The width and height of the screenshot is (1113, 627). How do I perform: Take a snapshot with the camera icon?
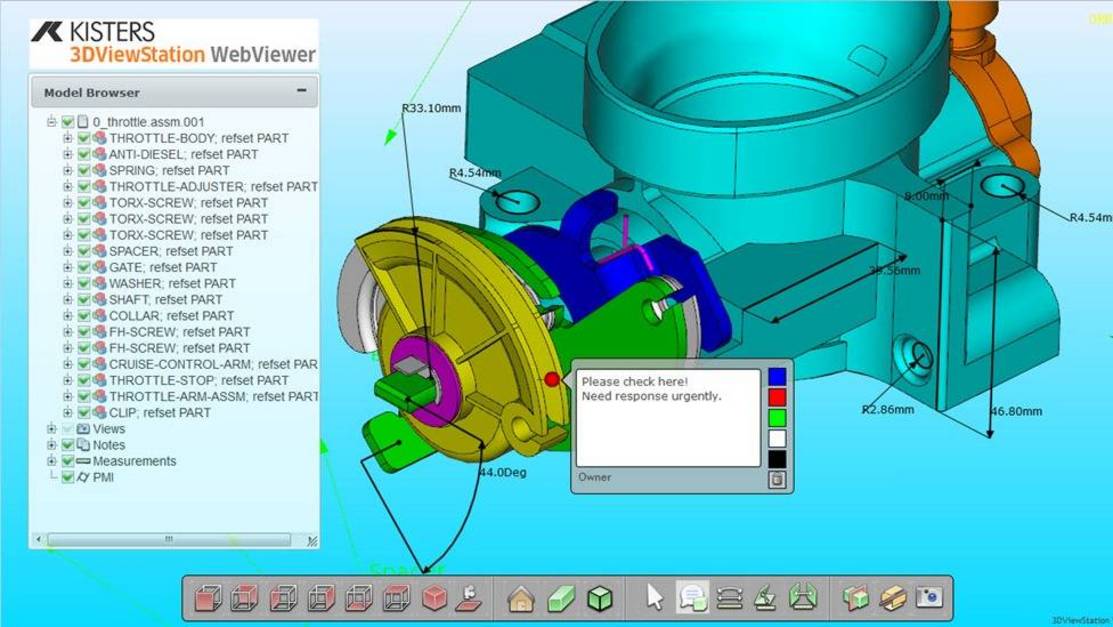pos(929,598)
